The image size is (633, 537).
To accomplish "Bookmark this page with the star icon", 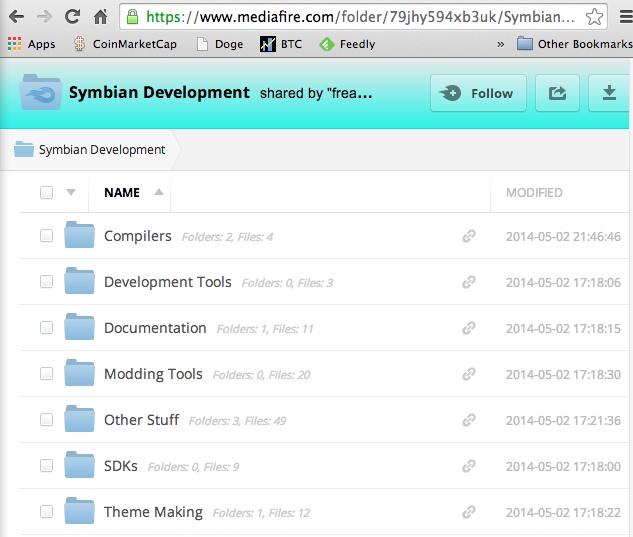I will tap(594, 17).
